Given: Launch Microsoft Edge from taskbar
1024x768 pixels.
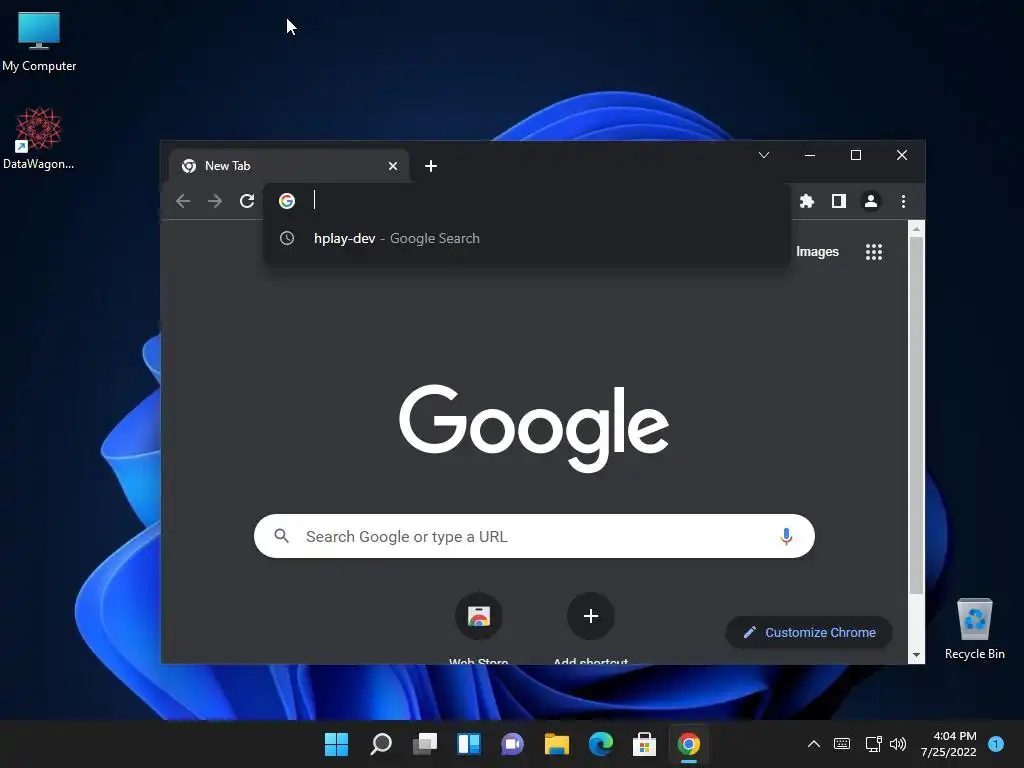Looking at the screenshot, I should pos(601,744).
